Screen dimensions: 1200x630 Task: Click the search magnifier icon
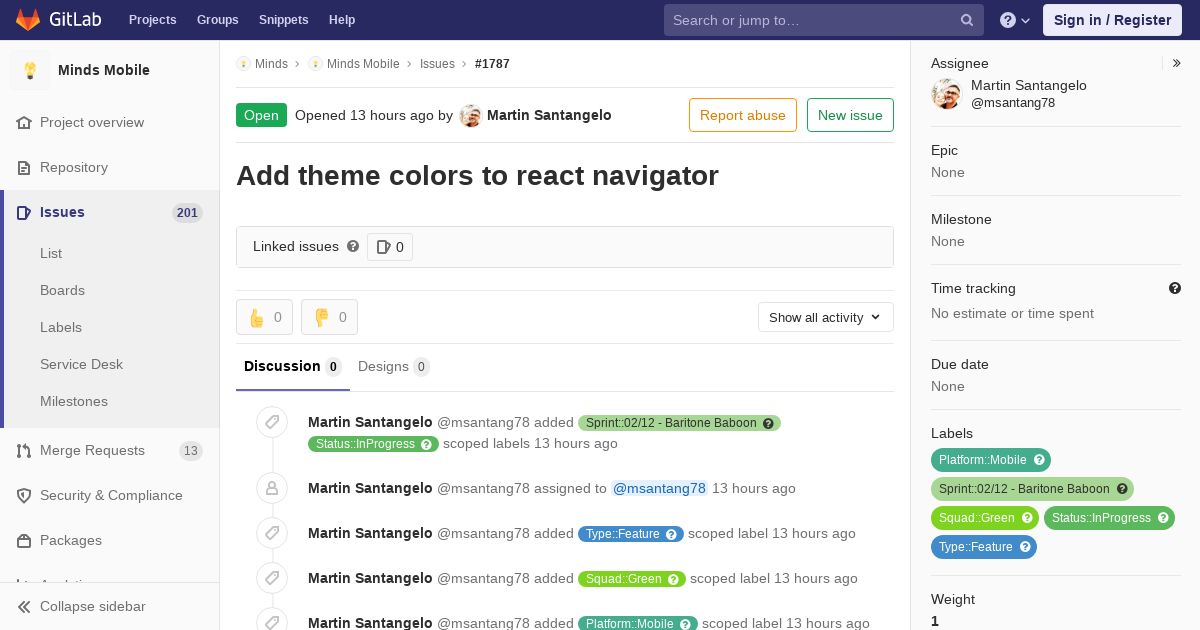(967, 20)
